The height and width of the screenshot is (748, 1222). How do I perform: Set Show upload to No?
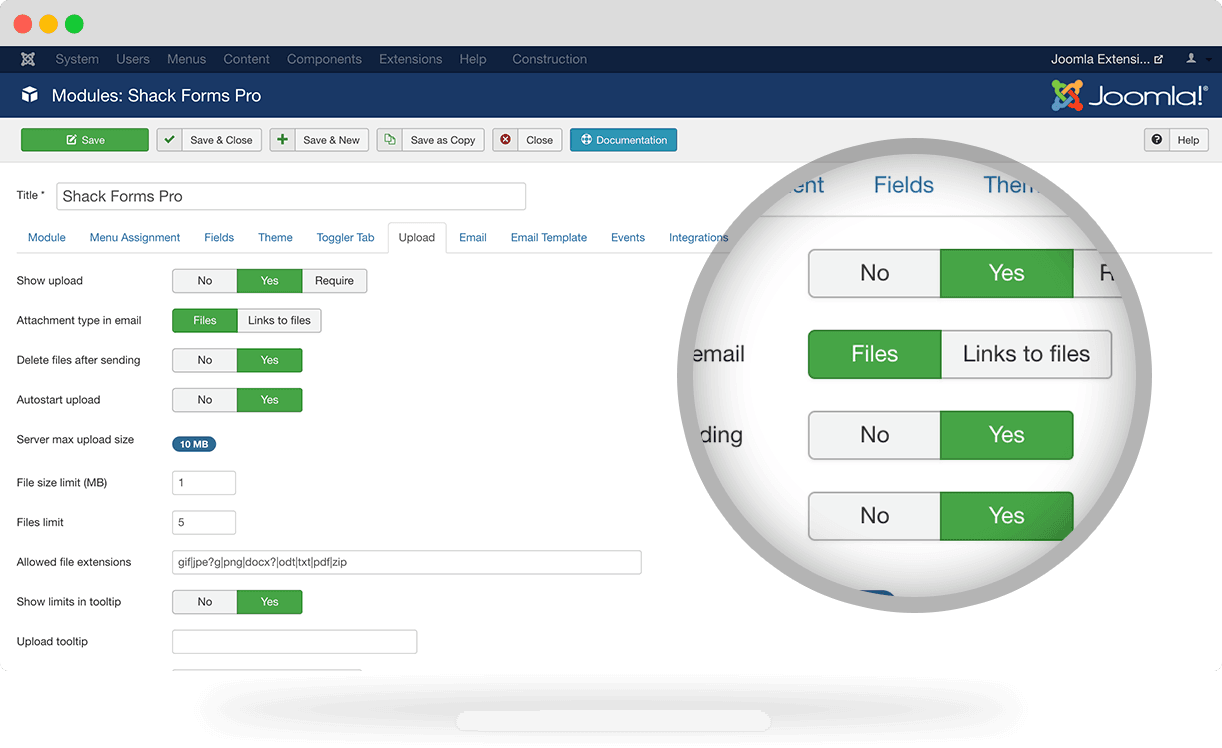pyautogui.click(x=205, y=281)
